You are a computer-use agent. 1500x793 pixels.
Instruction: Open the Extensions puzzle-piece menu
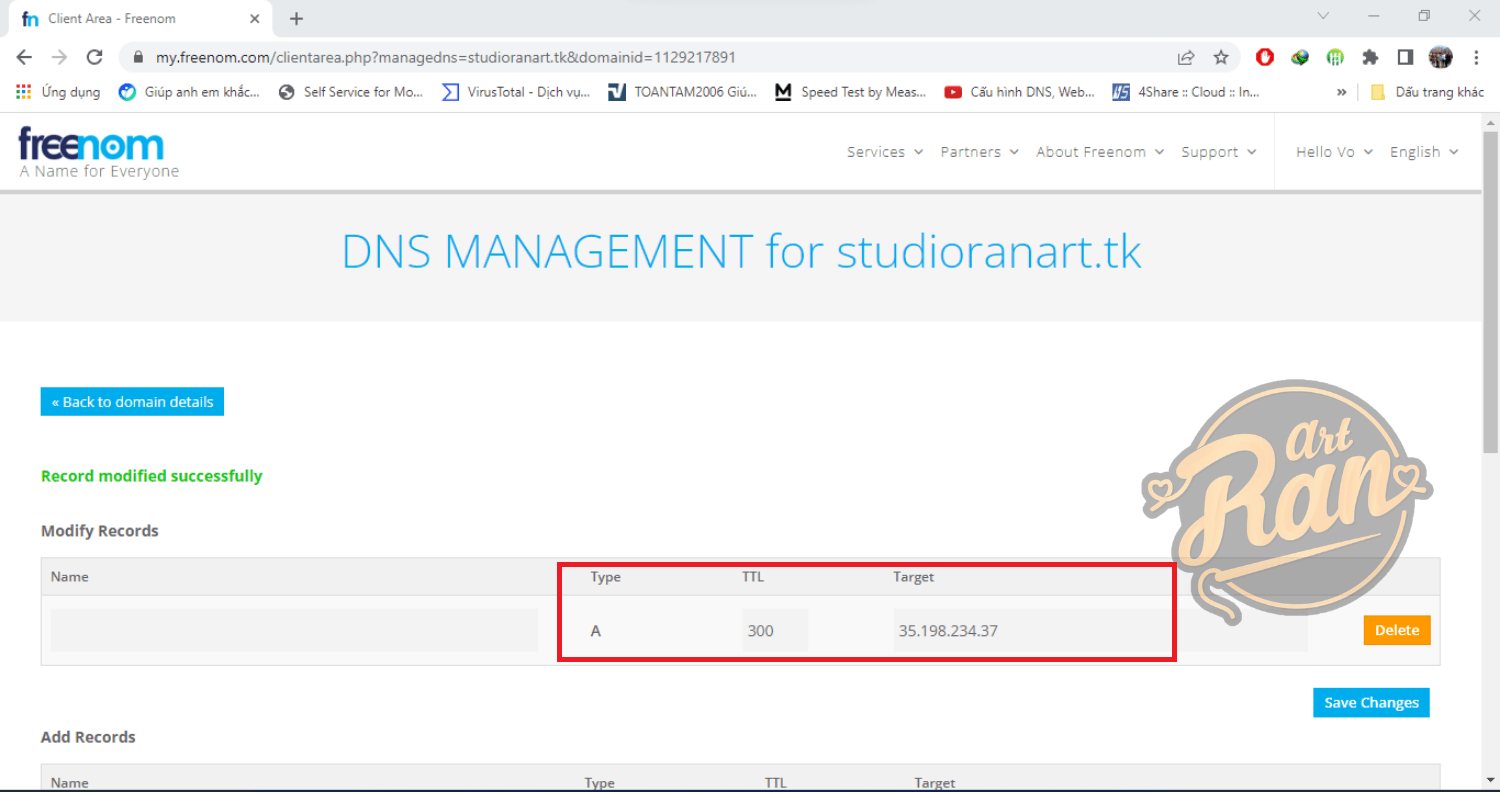point(1370,57)
